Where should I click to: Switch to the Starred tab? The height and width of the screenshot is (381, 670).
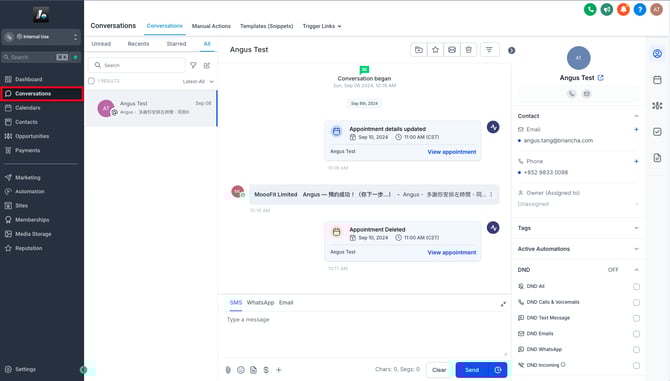tap(176, 44)
